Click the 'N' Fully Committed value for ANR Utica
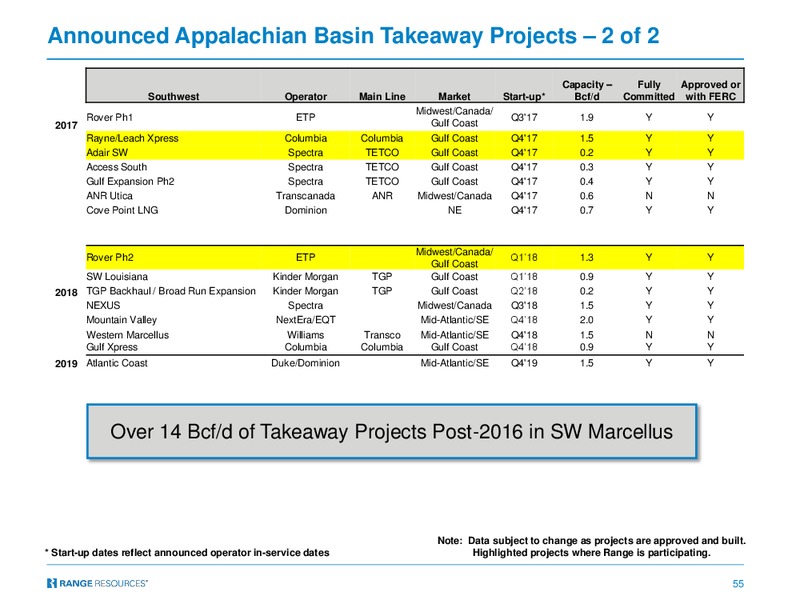This screenshot has height=600, width=800. click(648, 196)
